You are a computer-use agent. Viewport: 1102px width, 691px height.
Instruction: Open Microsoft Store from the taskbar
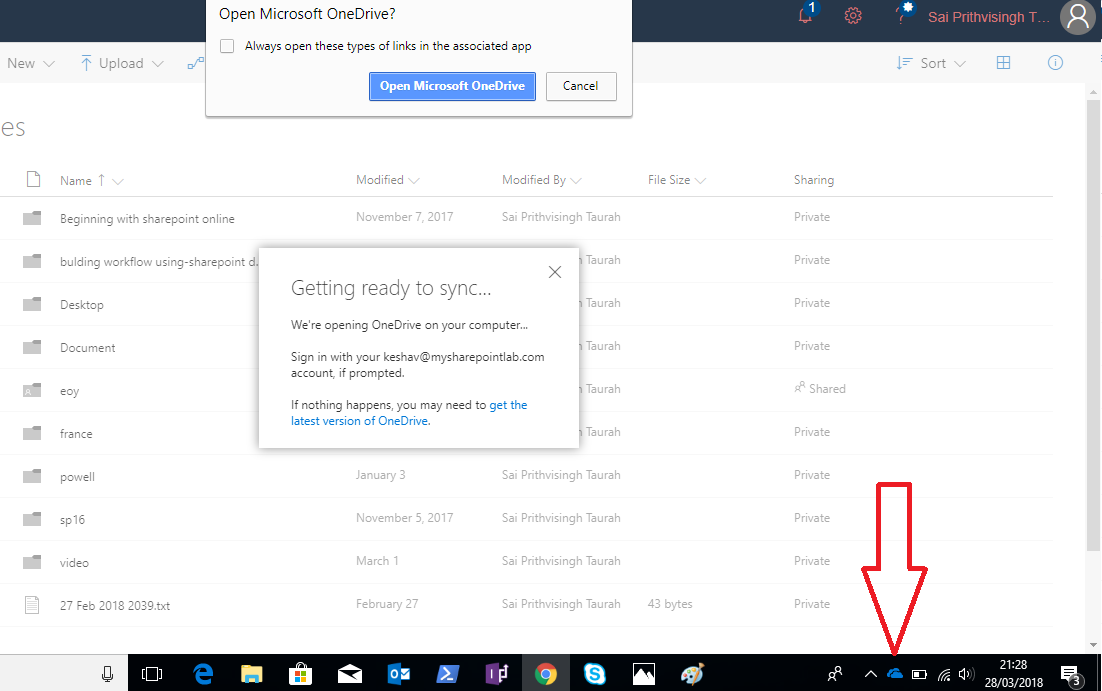300,674
